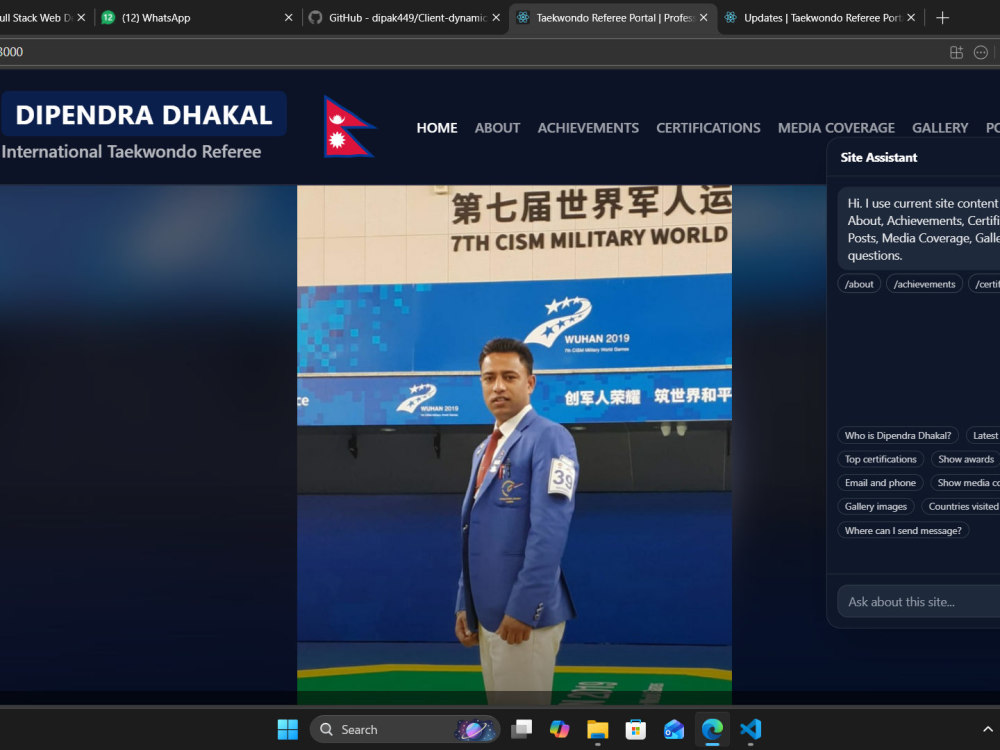Click the Site Assistant header

pos(878,158)
